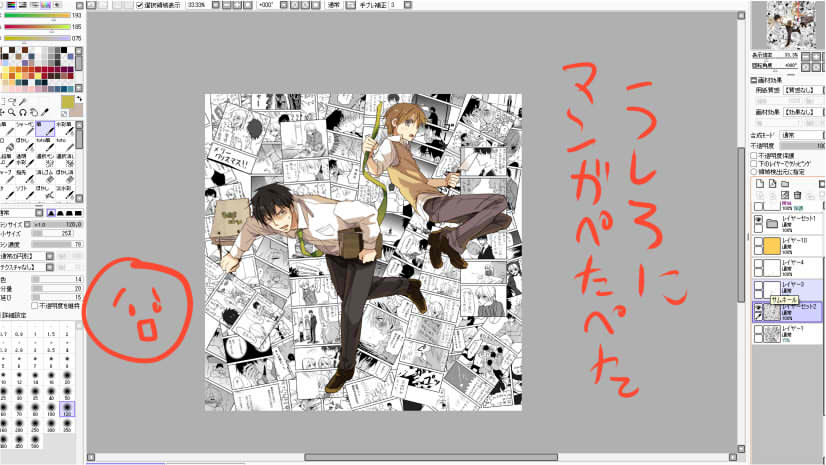Toggle the color mixer panel tab

34,5
